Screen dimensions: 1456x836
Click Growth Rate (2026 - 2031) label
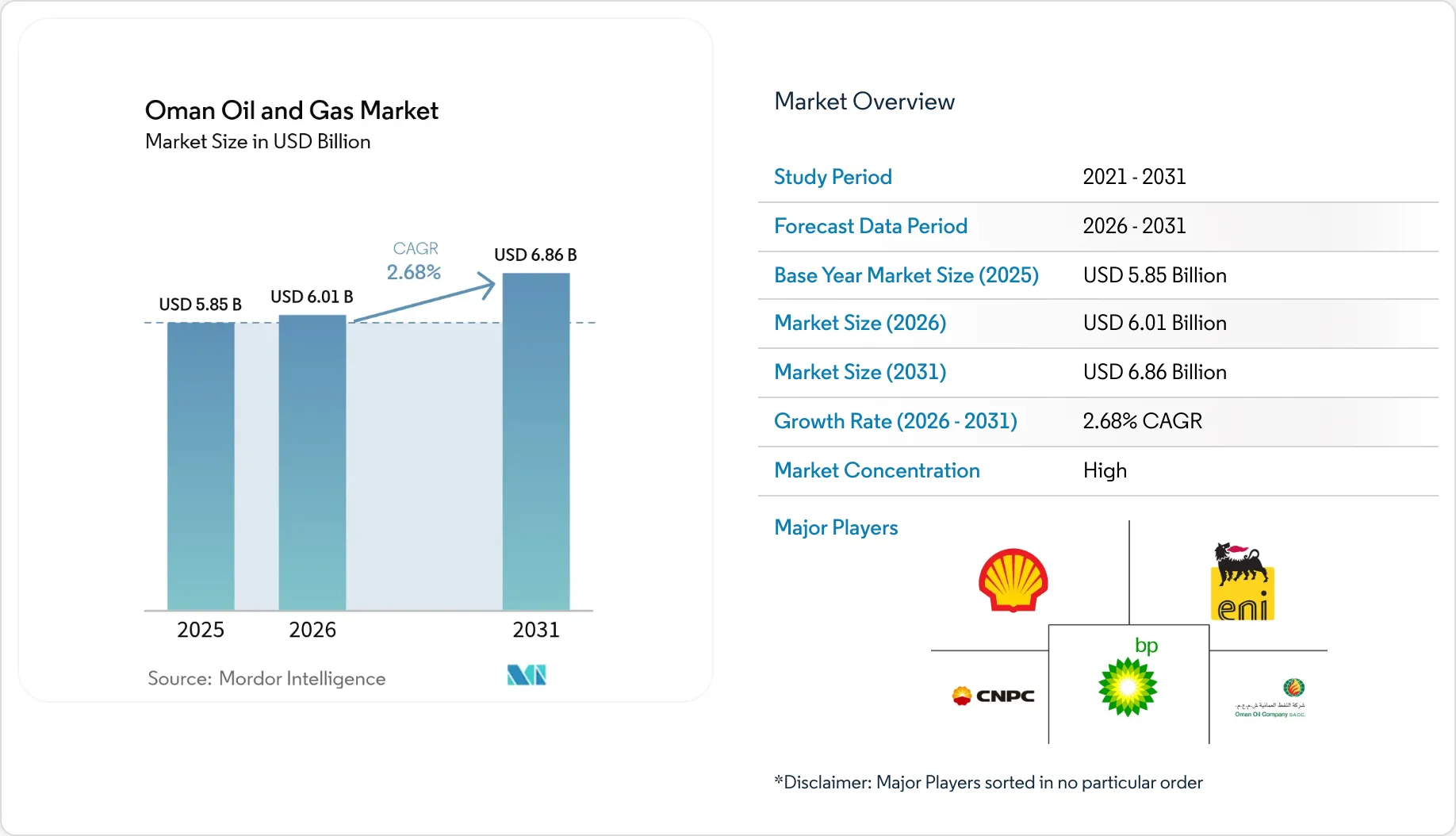(x=895, y=421)
